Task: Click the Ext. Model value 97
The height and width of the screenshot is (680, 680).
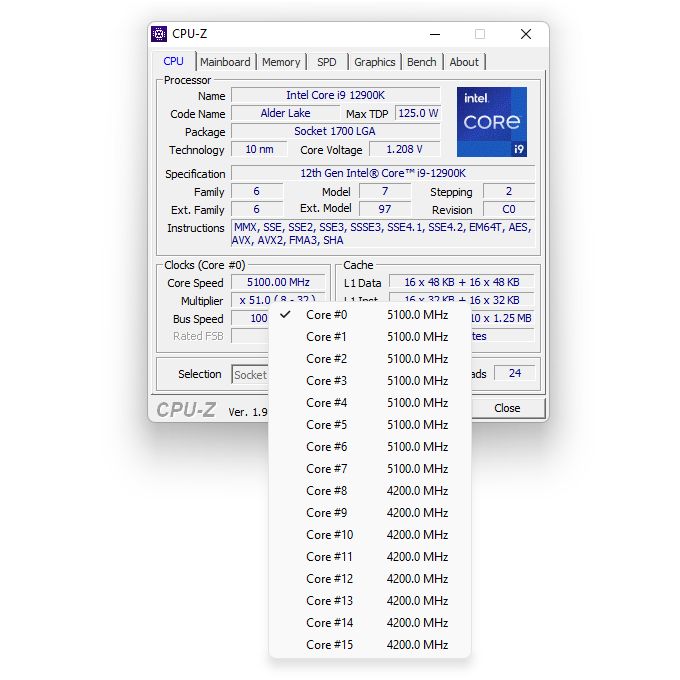Action: pos(385,209)
